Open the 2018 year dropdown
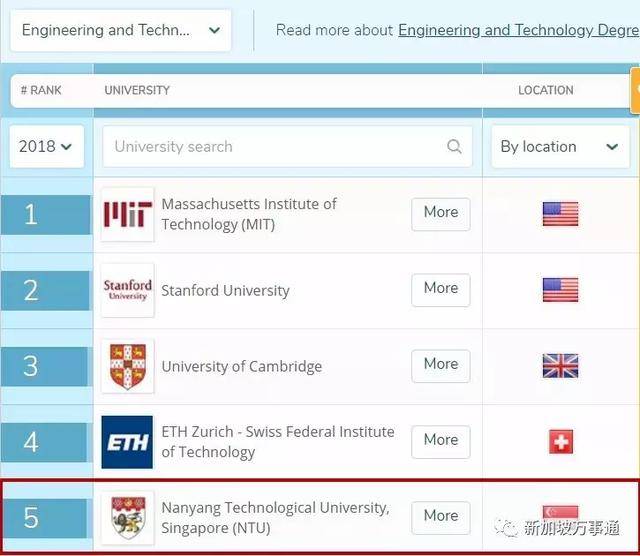 click(45, 147)
